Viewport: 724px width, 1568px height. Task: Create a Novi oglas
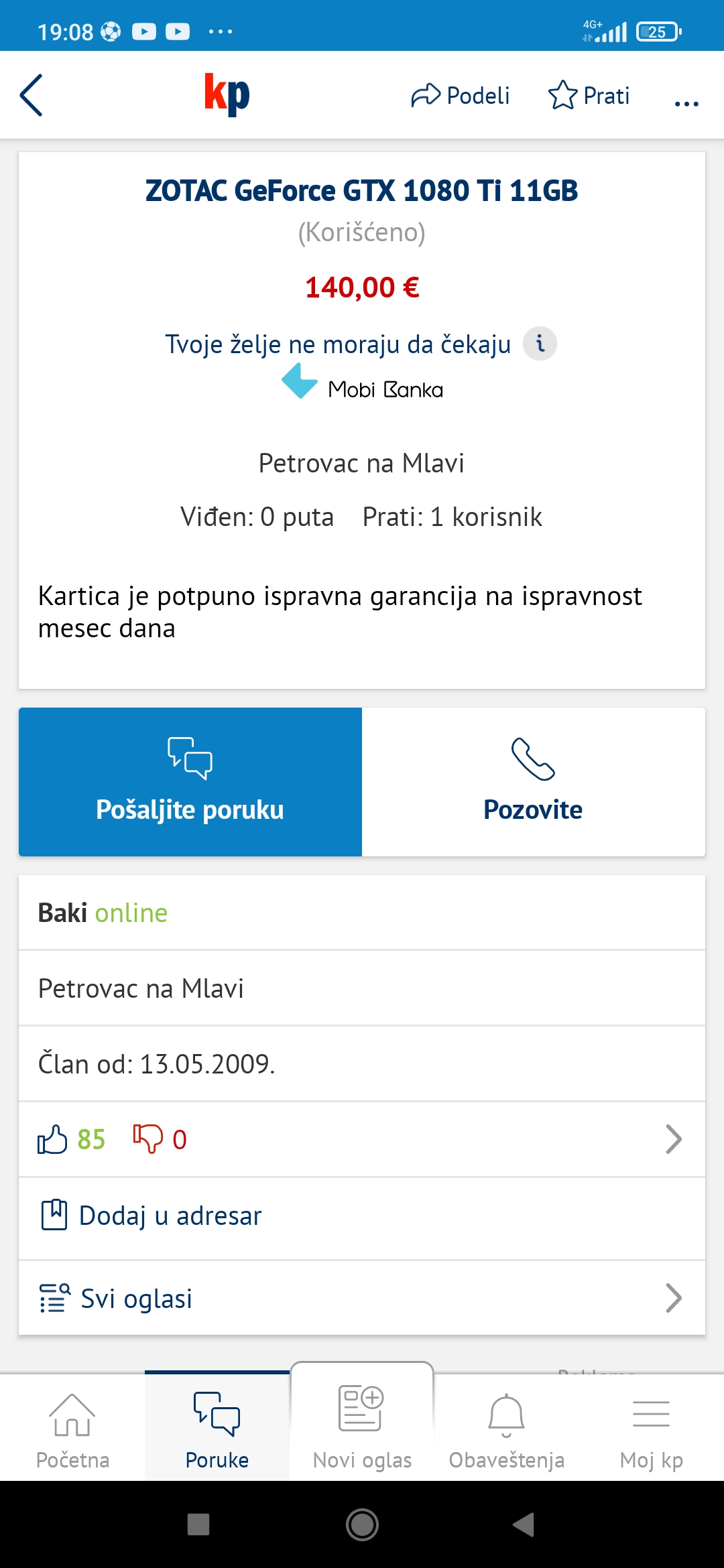tap(362, 1427)
